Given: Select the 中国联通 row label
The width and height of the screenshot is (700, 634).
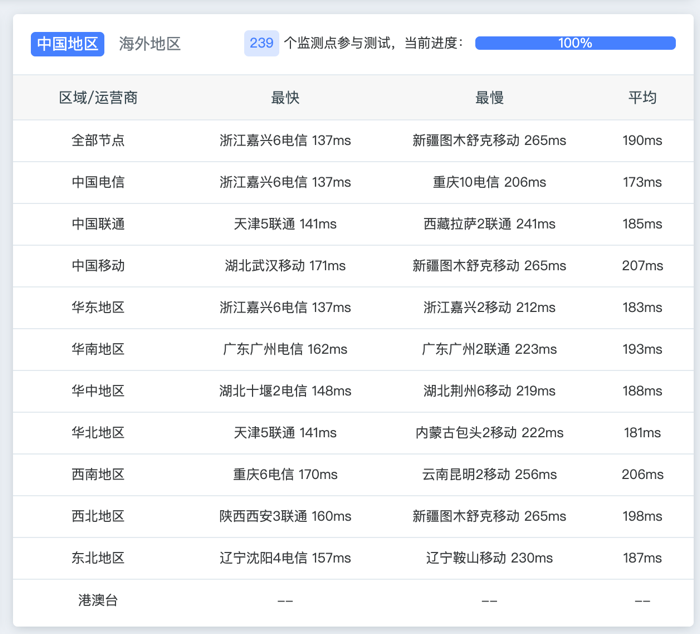Looking at the screenshot, I should click(x=98, y=224).
